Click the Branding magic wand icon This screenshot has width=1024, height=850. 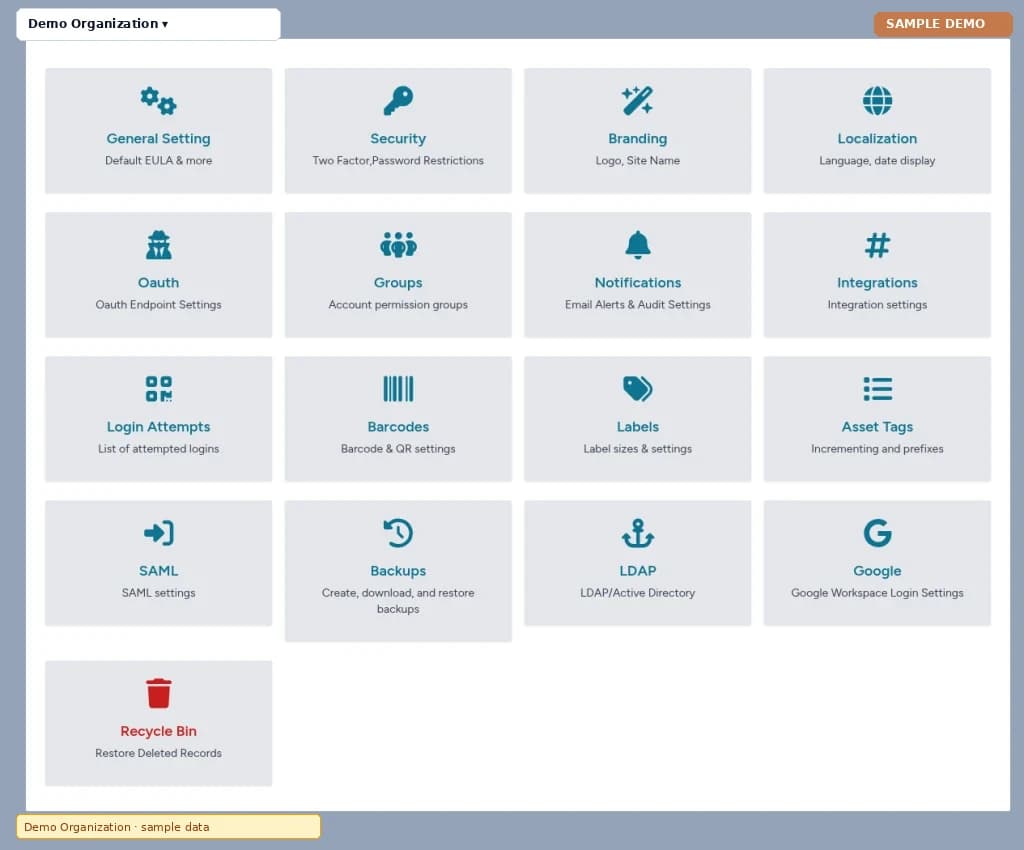tap(637, 101)
